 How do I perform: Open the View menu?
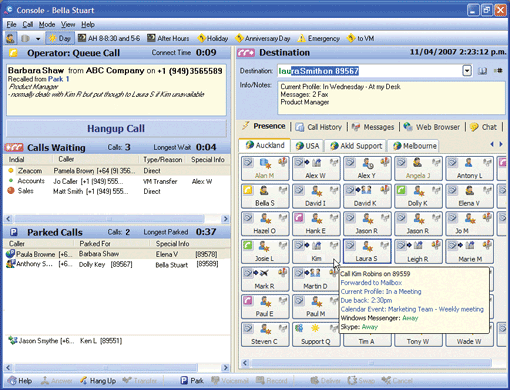[68, 24]
